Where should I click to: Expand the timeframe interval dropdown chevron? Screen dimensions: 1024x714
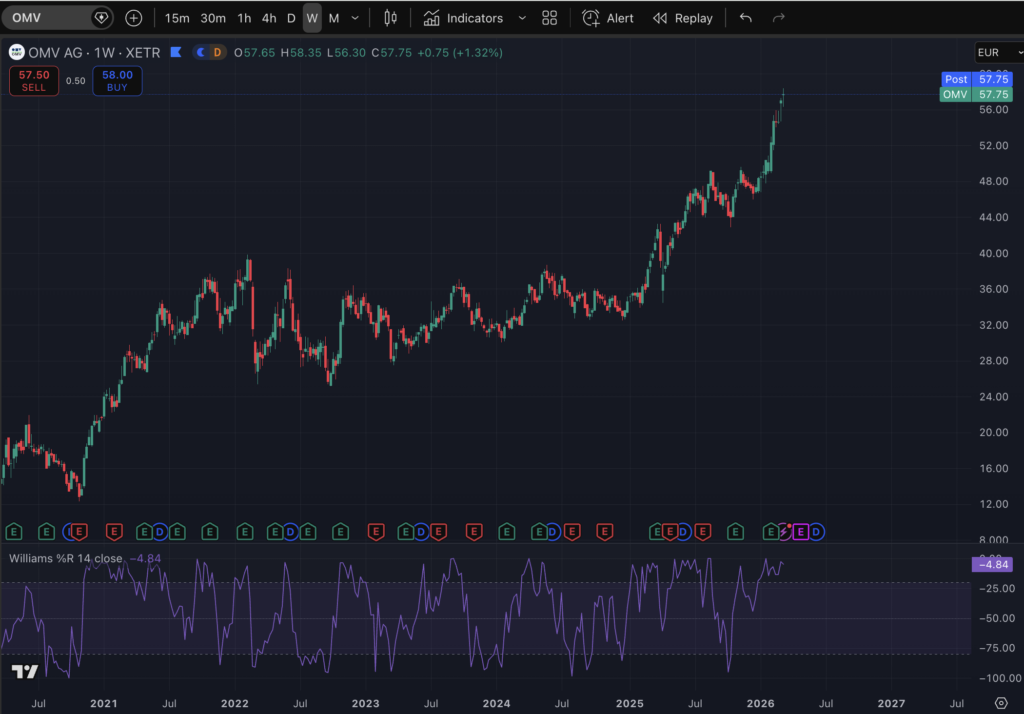click(355, 18)
